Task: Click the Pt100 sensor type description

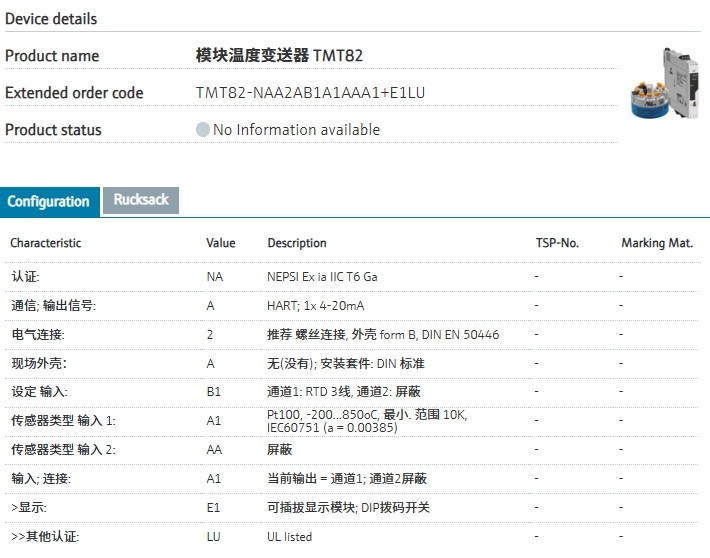Action: 366,421
